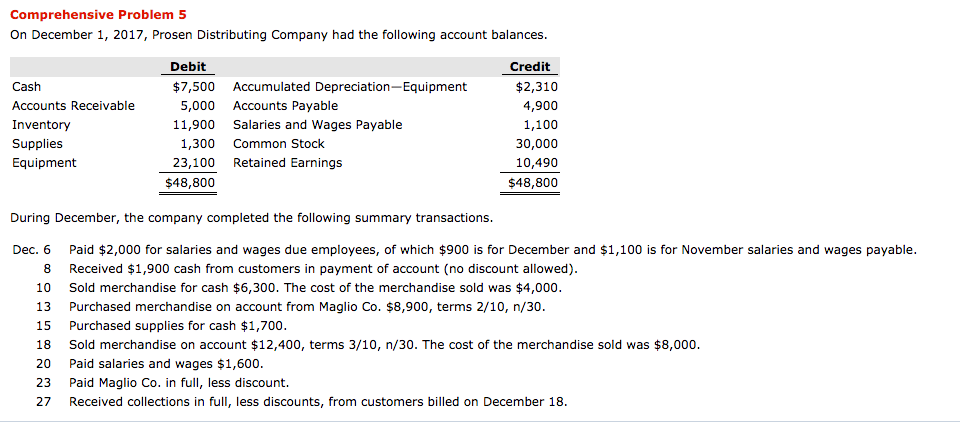The image size is (960, 422).
Task: Click the Debit column header
Action: [x=188, y=67]
